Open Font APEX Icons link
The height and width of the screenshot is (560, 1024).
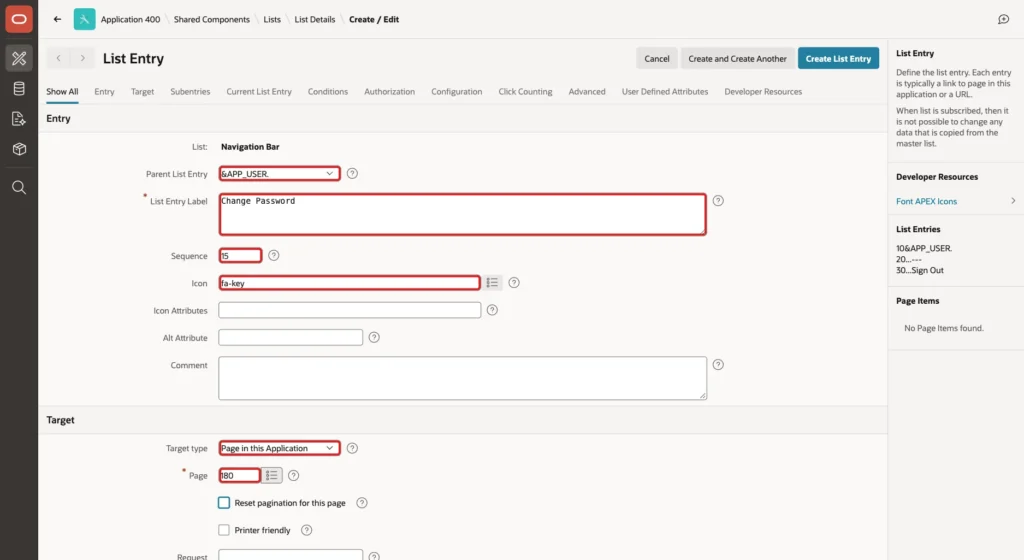[926, 201]
